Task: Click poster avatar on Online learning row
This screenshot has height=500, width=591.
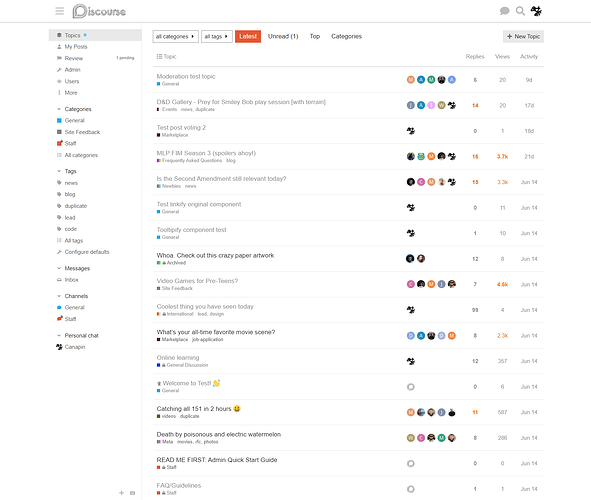Action: point(411,361)
